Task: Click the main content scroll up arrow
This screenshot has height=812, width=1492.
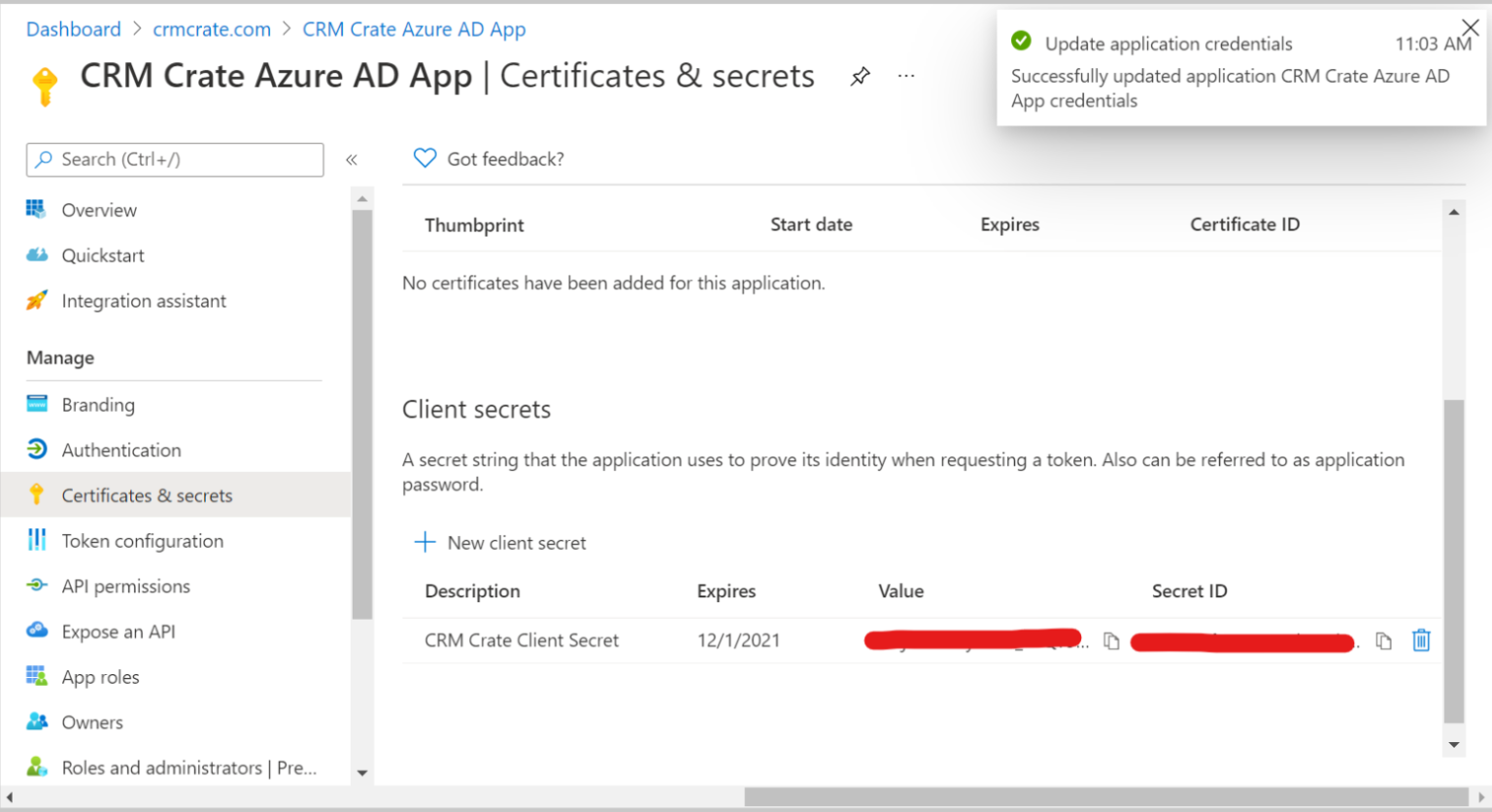Action: 1454,212
